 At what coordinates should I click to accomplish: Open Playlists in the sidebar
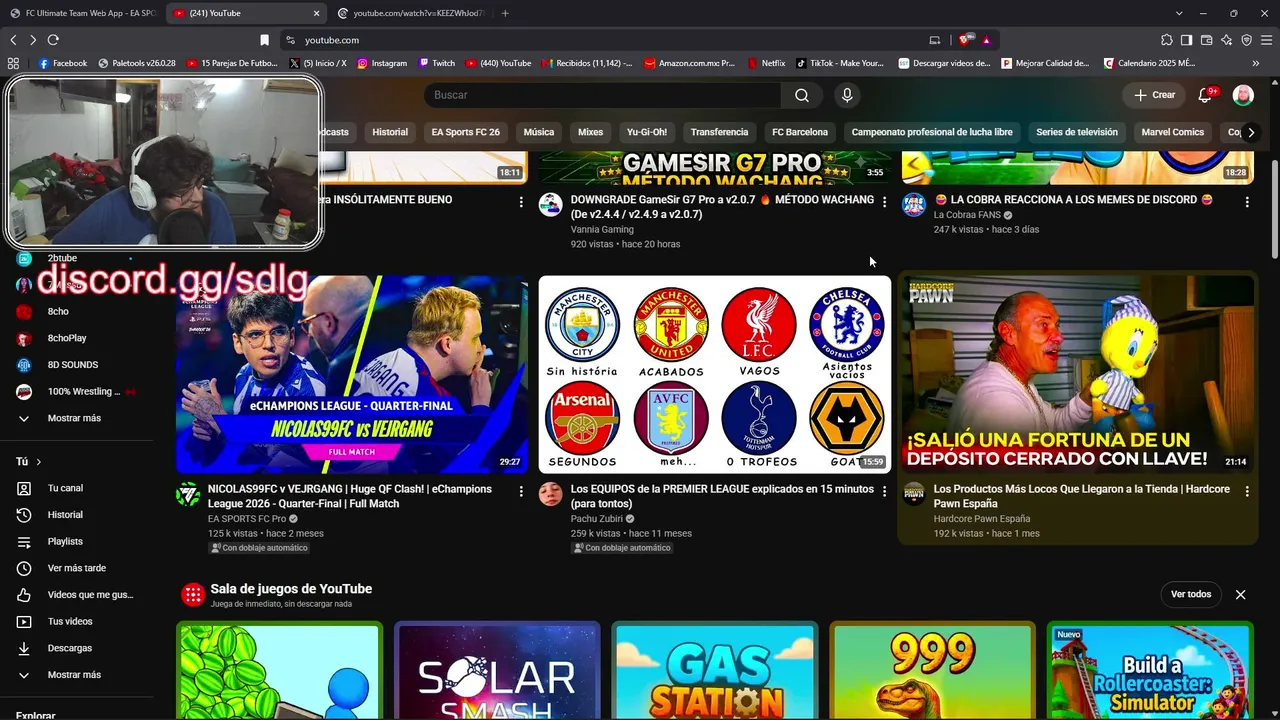[x=76, y=541]
